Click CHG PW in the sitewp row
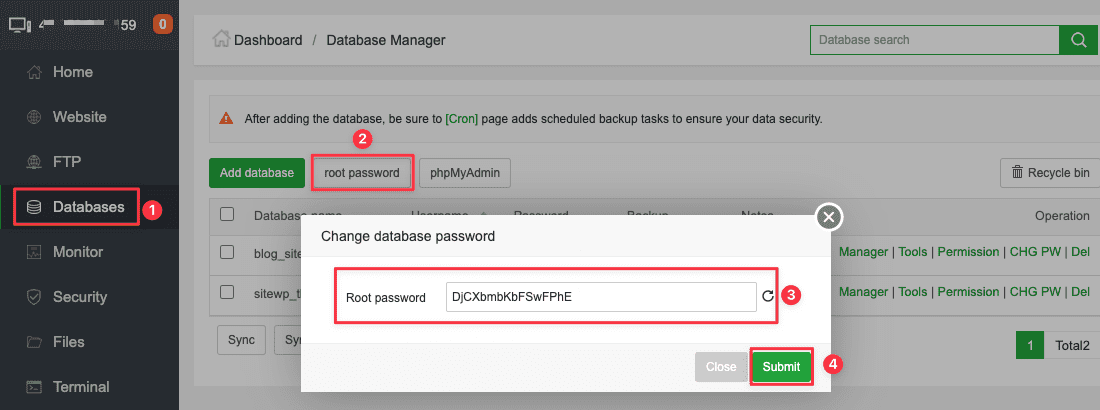 1035,291
